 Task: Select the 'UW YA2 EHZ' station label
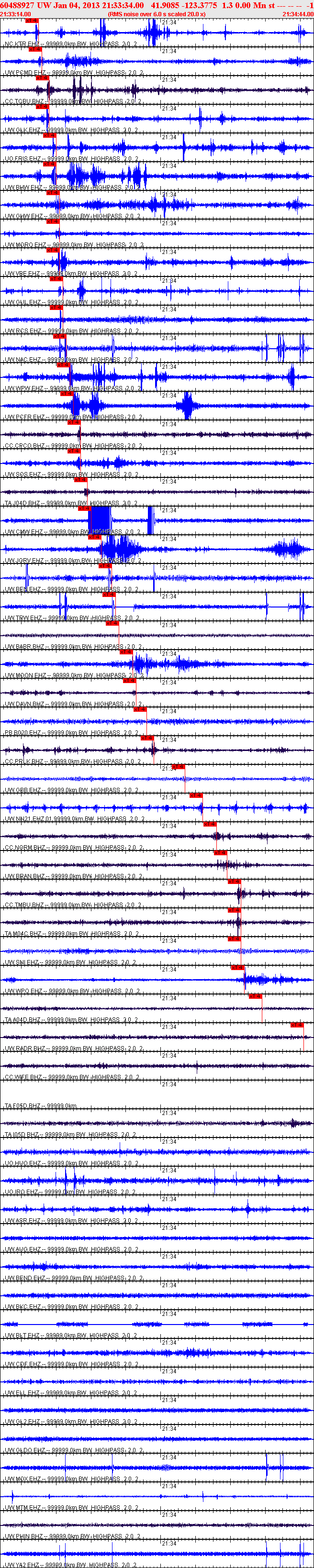click(x=22, y=1564)
